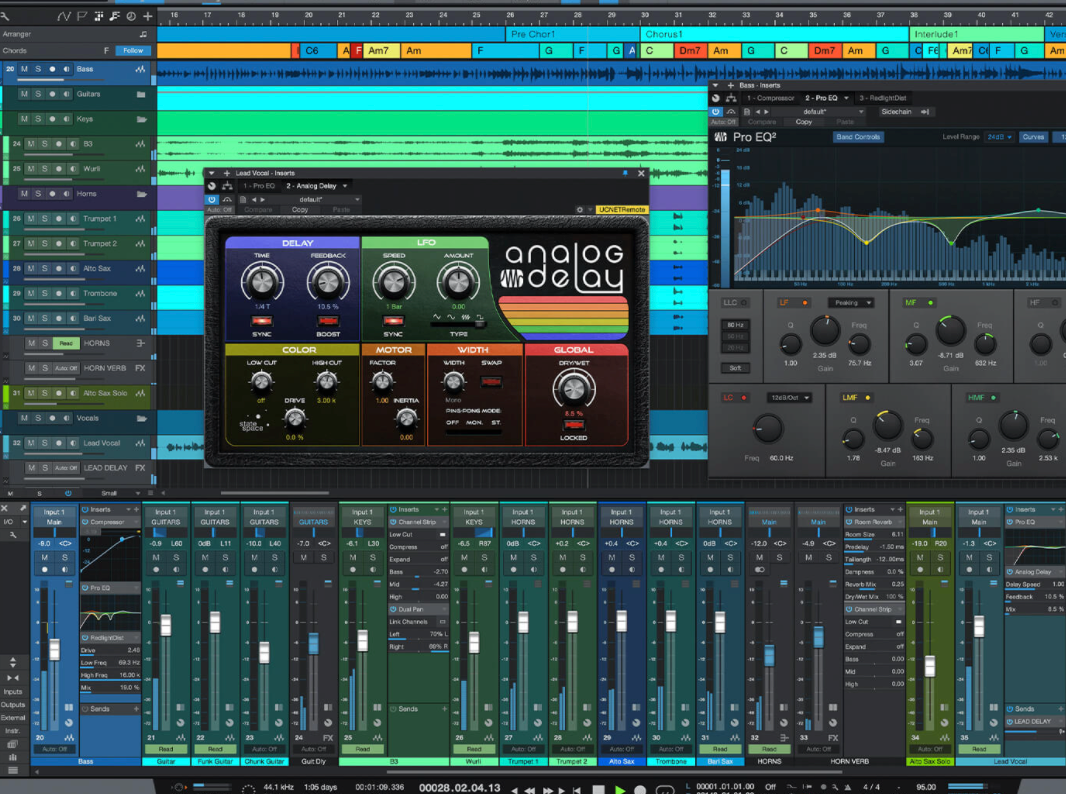This screenshot has width=1066, height=794.
Task: Show the marker track flag icon
Action: coord(82,16)
